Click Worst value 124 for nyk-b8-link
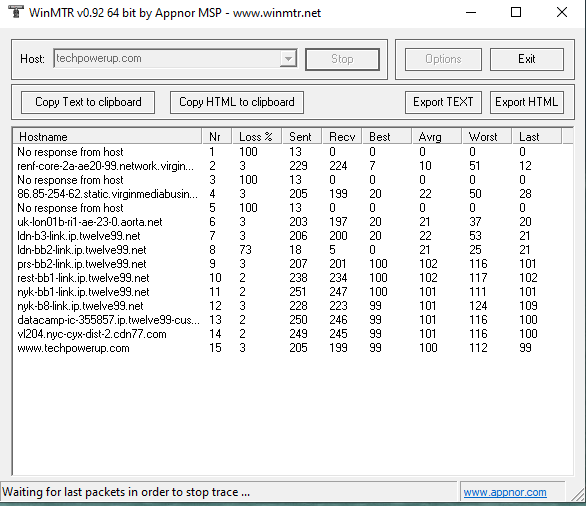Viewport: 586px width, 506px height. pyautogui.click(x=478, y=306)
